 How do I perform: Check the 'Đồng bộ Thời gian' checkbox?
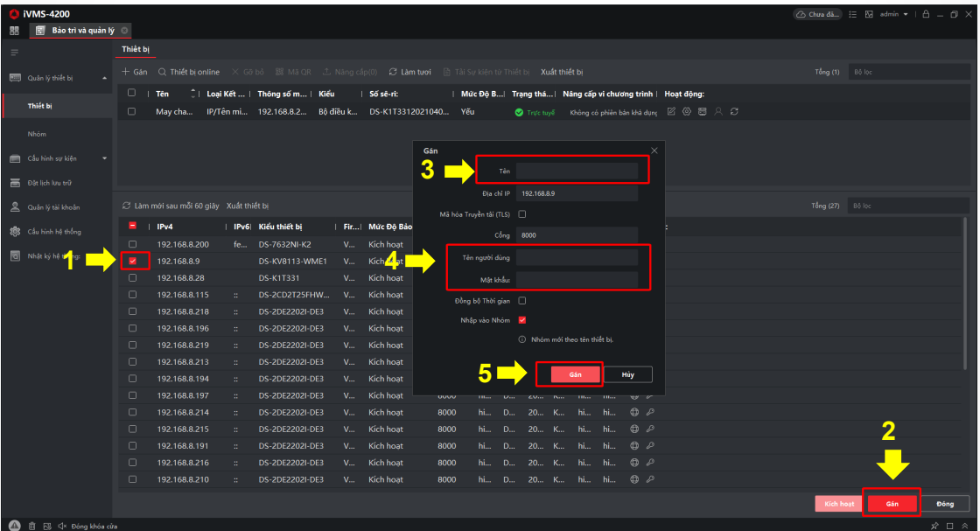pos(522,300)
